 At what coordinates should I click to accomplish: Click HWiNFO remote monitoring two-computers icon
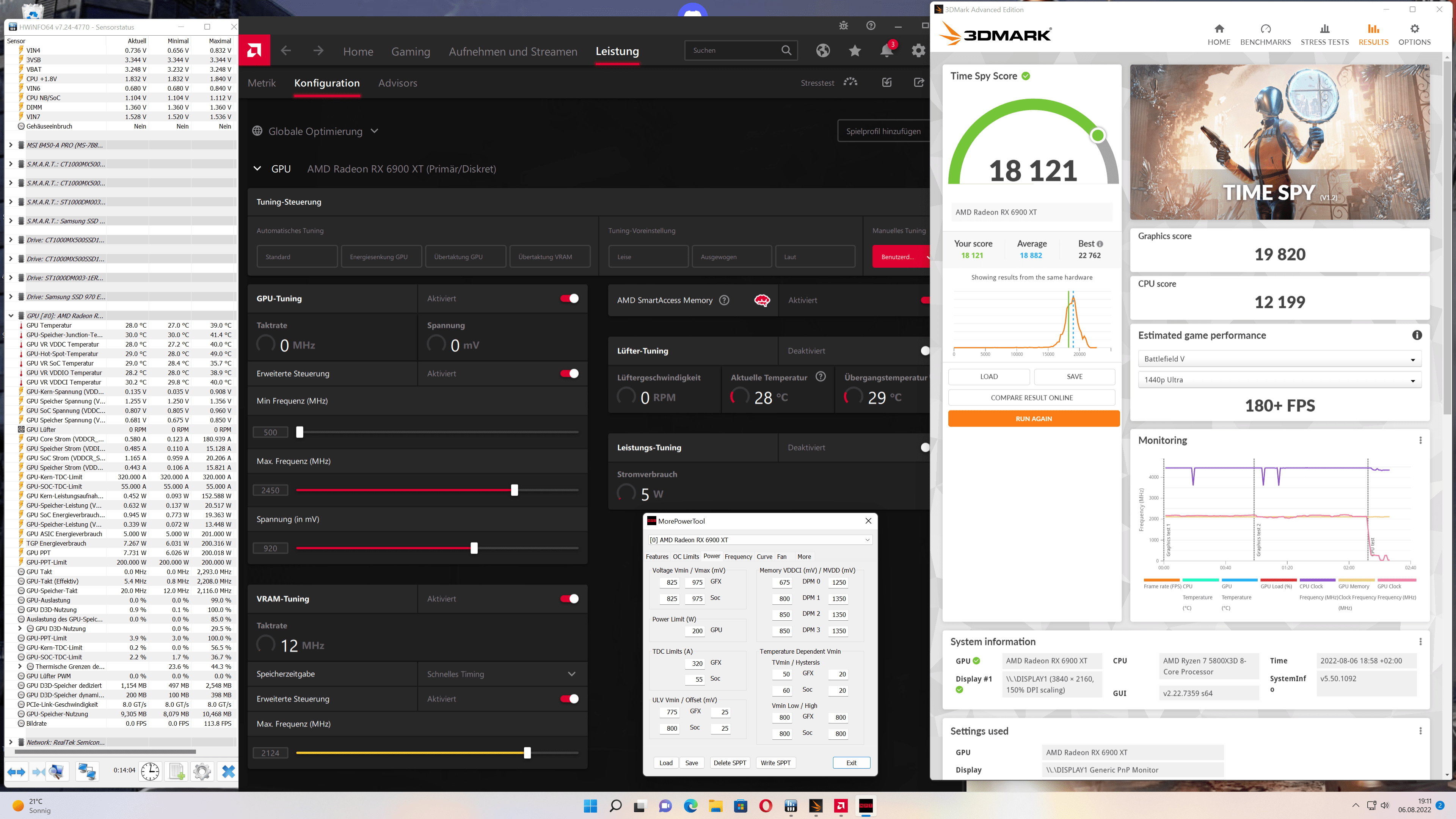click(87, 772)
